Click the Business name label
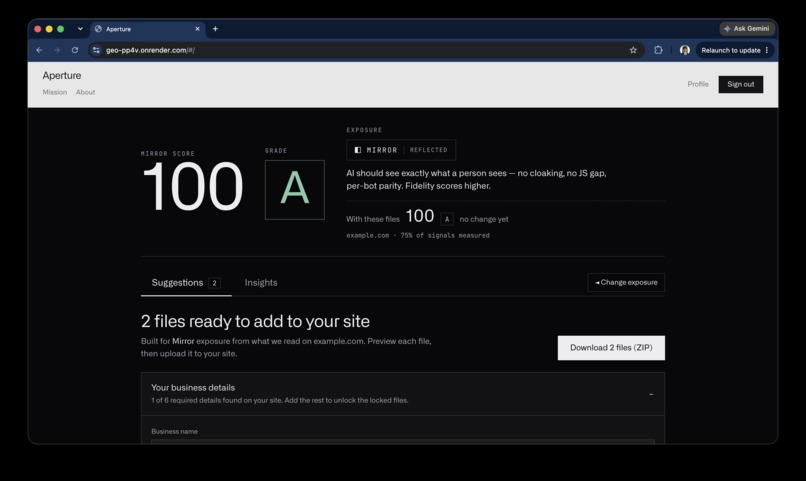The width and height of the screenshot is (806, 481). point(174,432)
